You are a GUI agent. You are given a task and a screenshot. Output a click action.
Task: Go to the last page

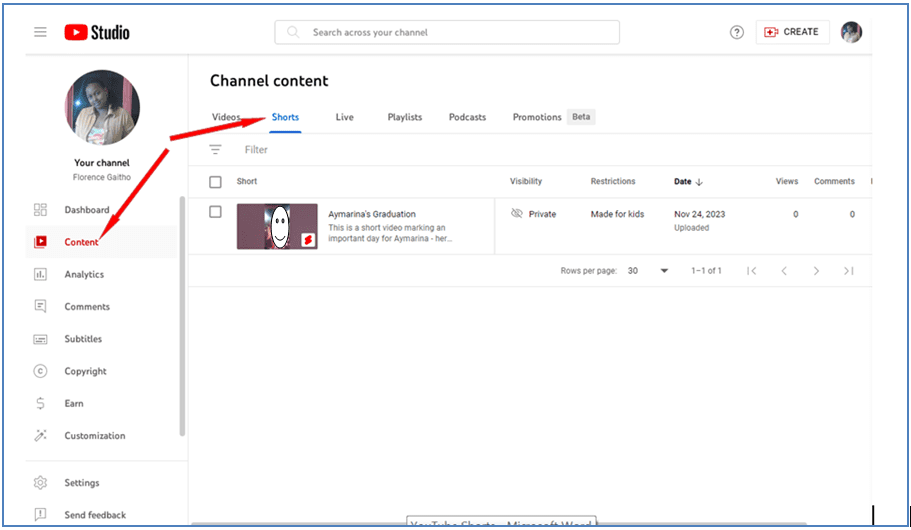click(849, 271)
